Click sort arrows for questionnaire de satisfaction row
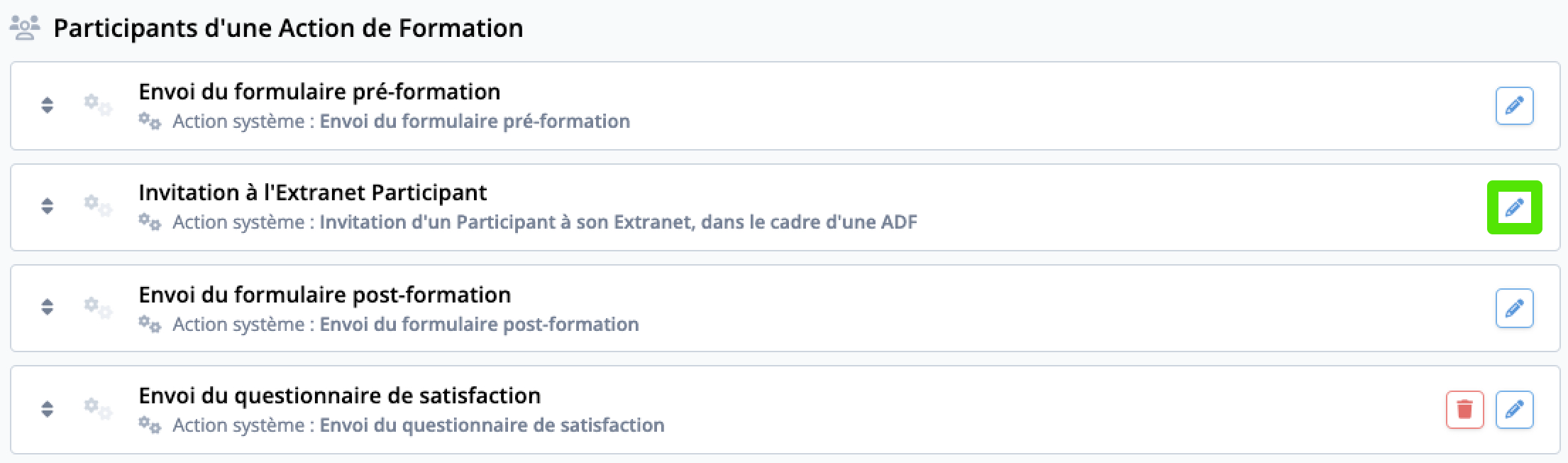 [x=47, y=409]
